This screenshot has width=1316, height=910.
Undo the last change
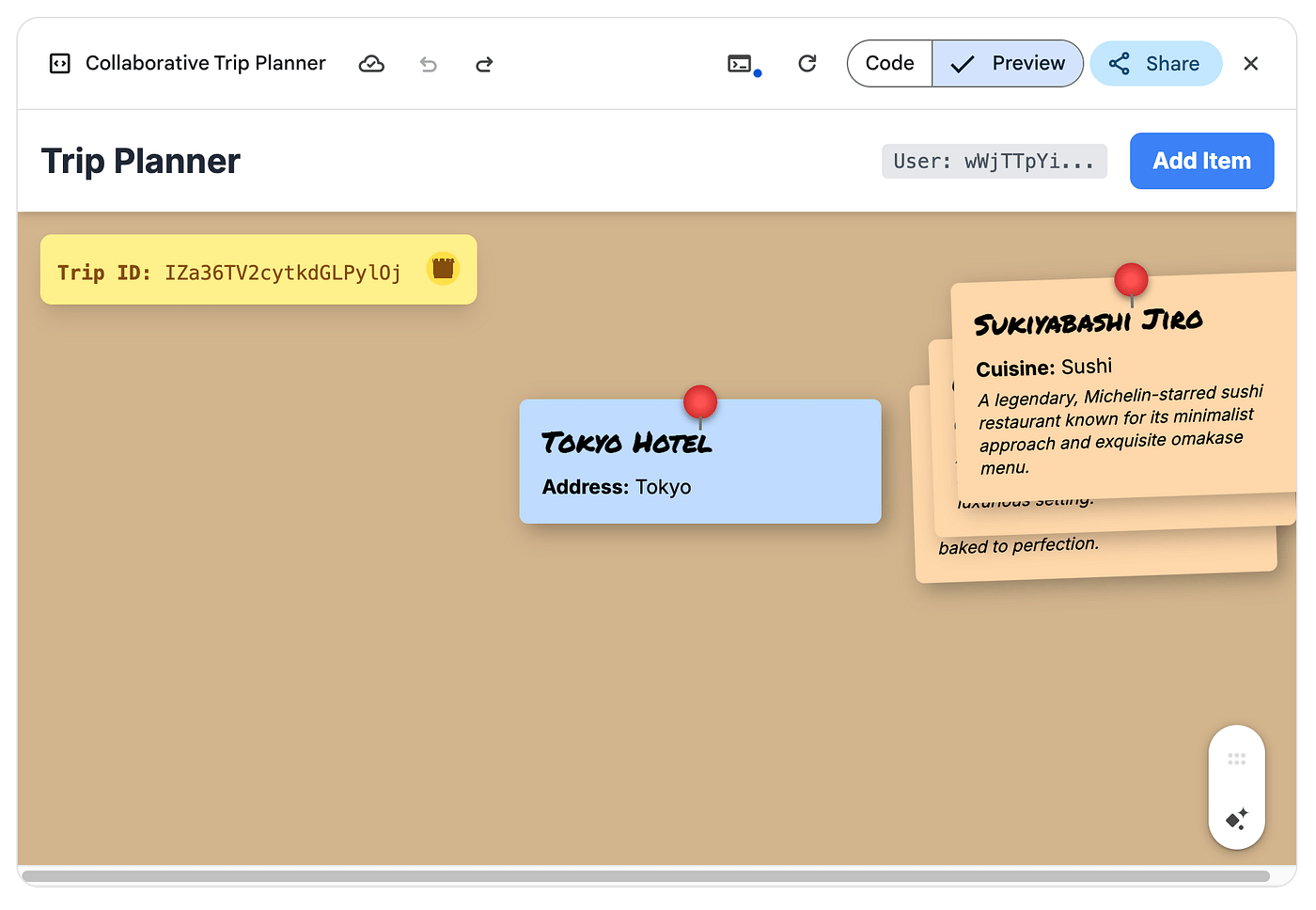429,64
